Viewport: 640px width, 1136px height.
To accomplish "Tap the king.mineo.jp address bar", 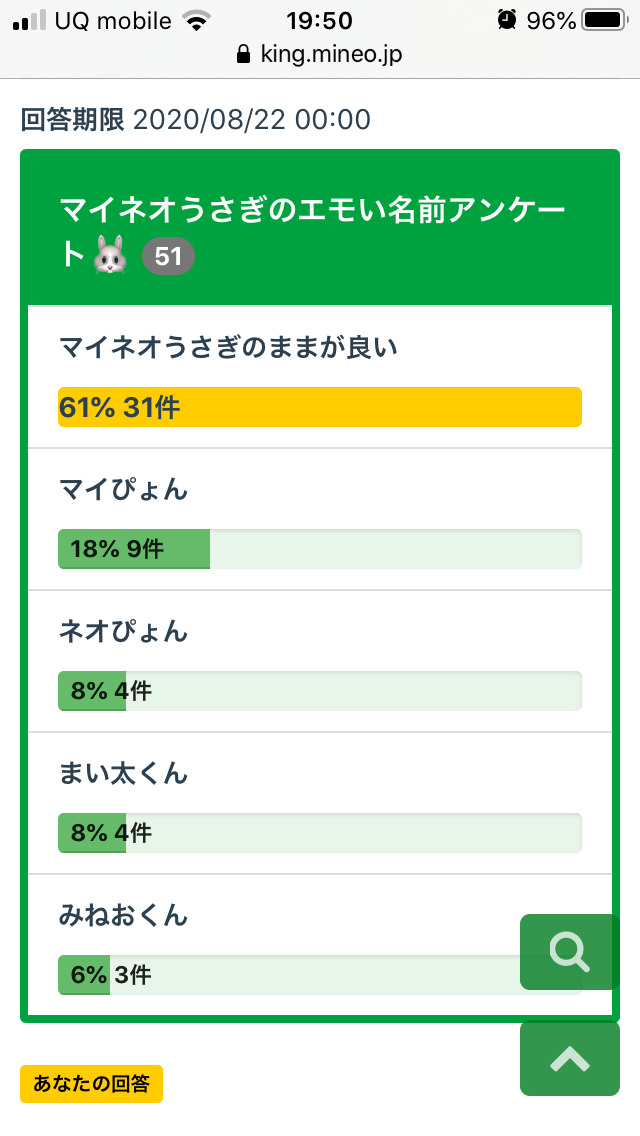I will click(319, 54).
